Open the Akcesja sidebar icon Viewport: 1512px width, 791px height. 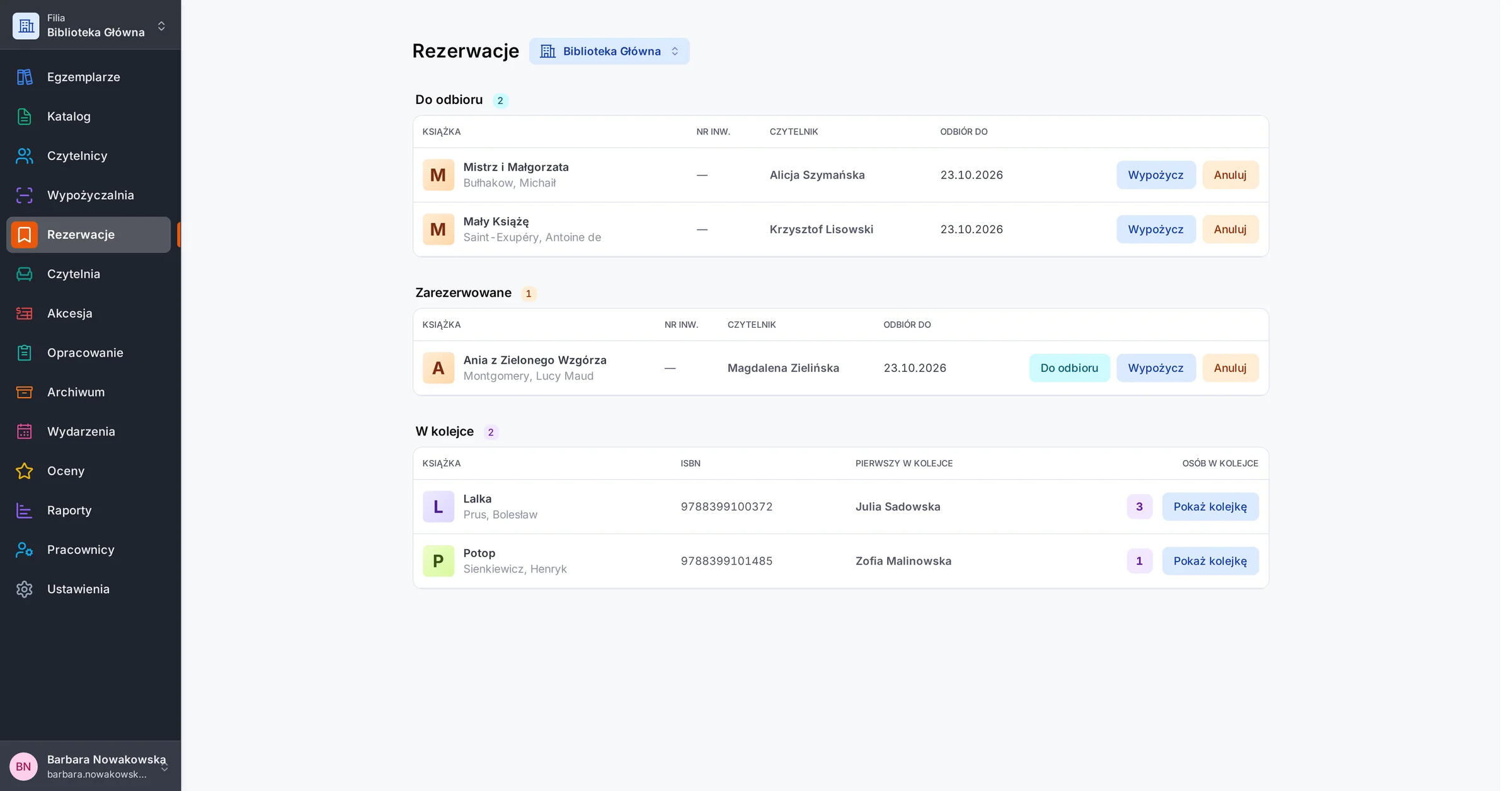pyautogui.click(x=25, y=313)
